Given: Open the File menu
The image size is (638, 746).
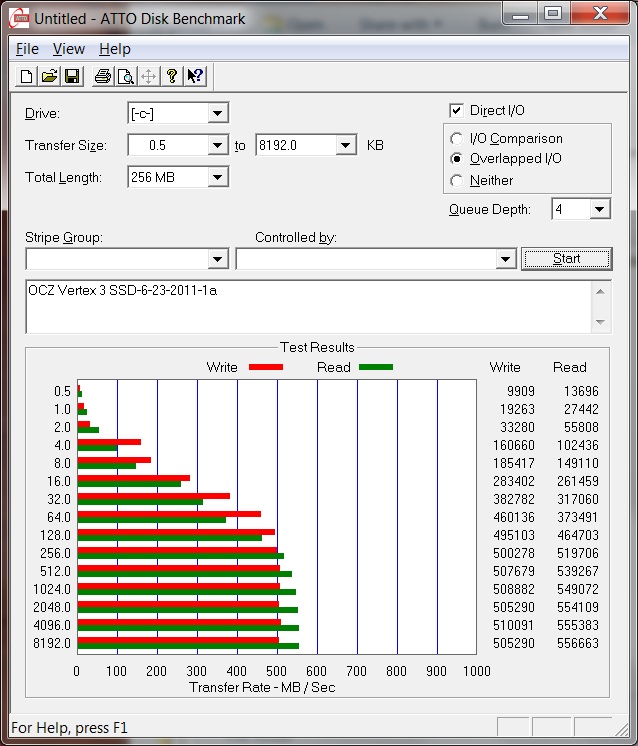Looking at the screenshot, I should pyautogui.click(x=27, y=49).
